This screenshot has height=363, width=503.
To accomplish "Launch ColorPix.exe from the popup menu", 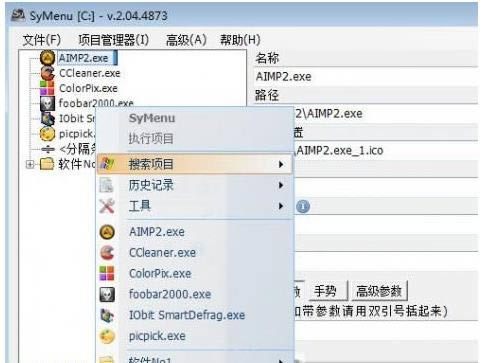I will (194, 273).
